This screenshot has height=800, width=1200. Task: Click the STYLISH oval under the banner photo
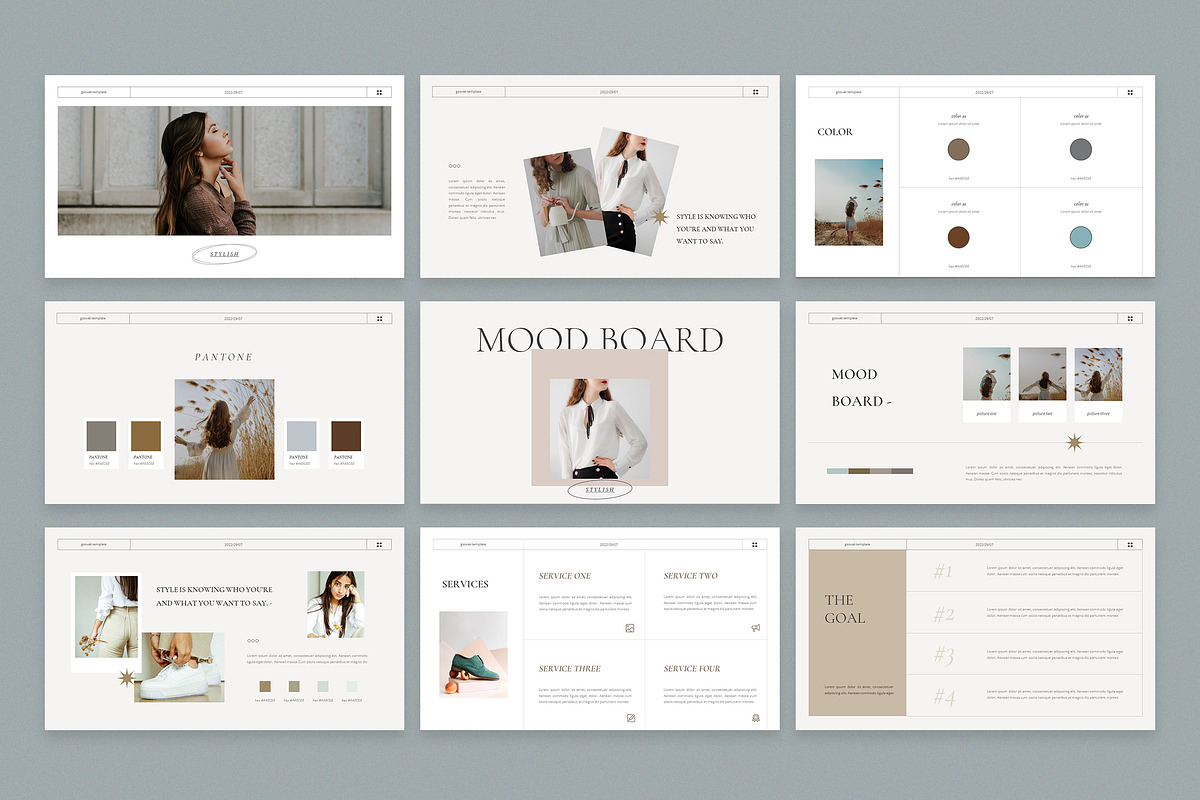point(224,254)
